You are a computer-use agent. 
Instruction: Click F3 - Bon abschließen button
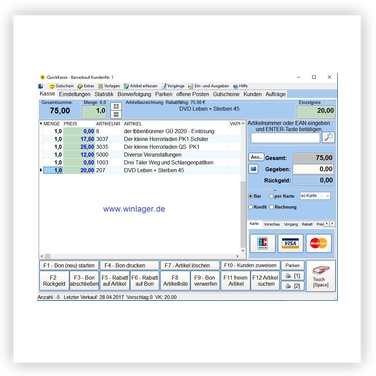click(84, 281)
